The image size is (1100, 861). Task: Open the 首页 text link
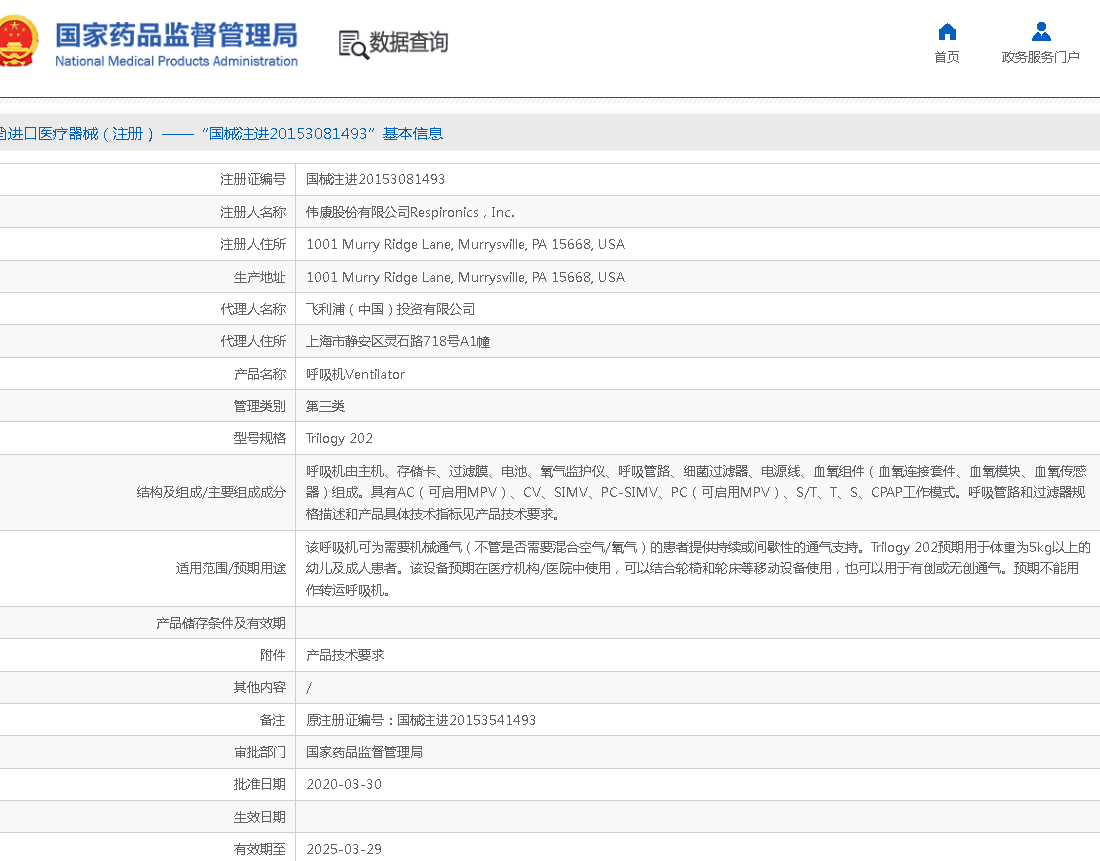(947, 57)
